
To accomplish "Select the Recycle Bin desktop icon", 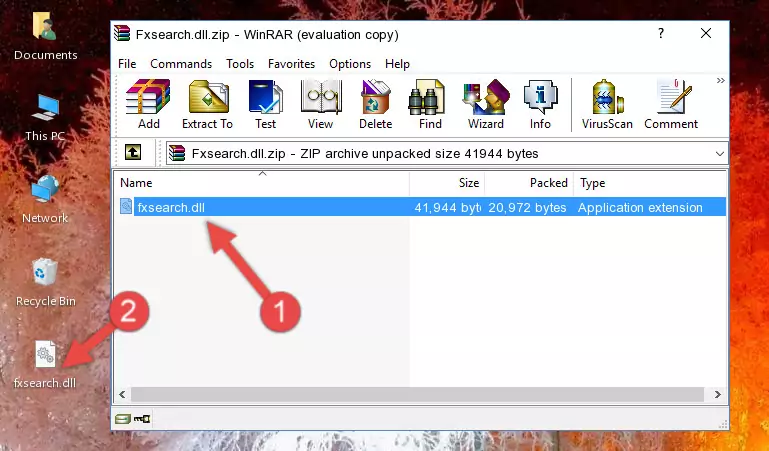I will coord(46,282).
